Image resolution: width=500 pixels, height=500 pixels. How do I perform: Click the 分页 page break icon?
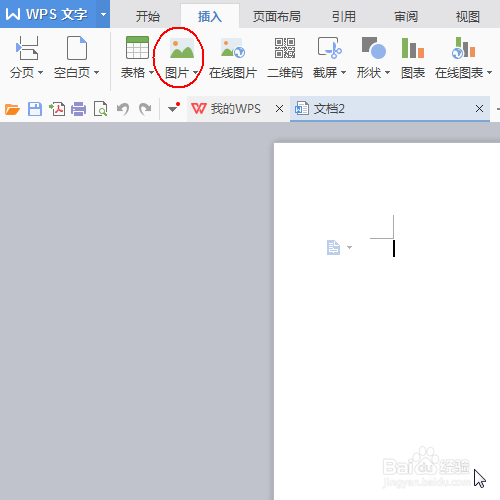click(x=27, y=48)
